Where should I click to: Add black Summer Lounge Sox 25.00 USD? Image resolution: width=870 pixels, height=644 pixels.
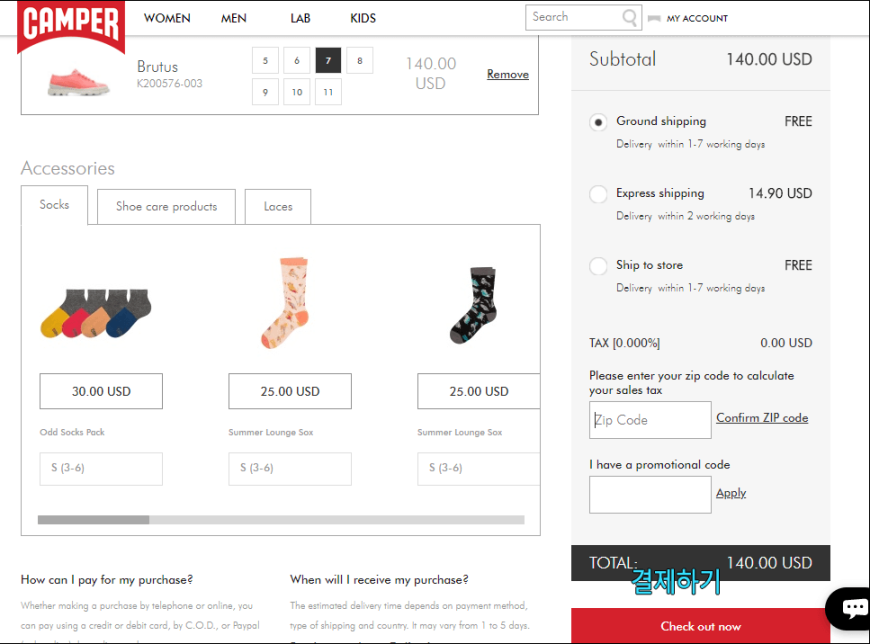point(479,391)
